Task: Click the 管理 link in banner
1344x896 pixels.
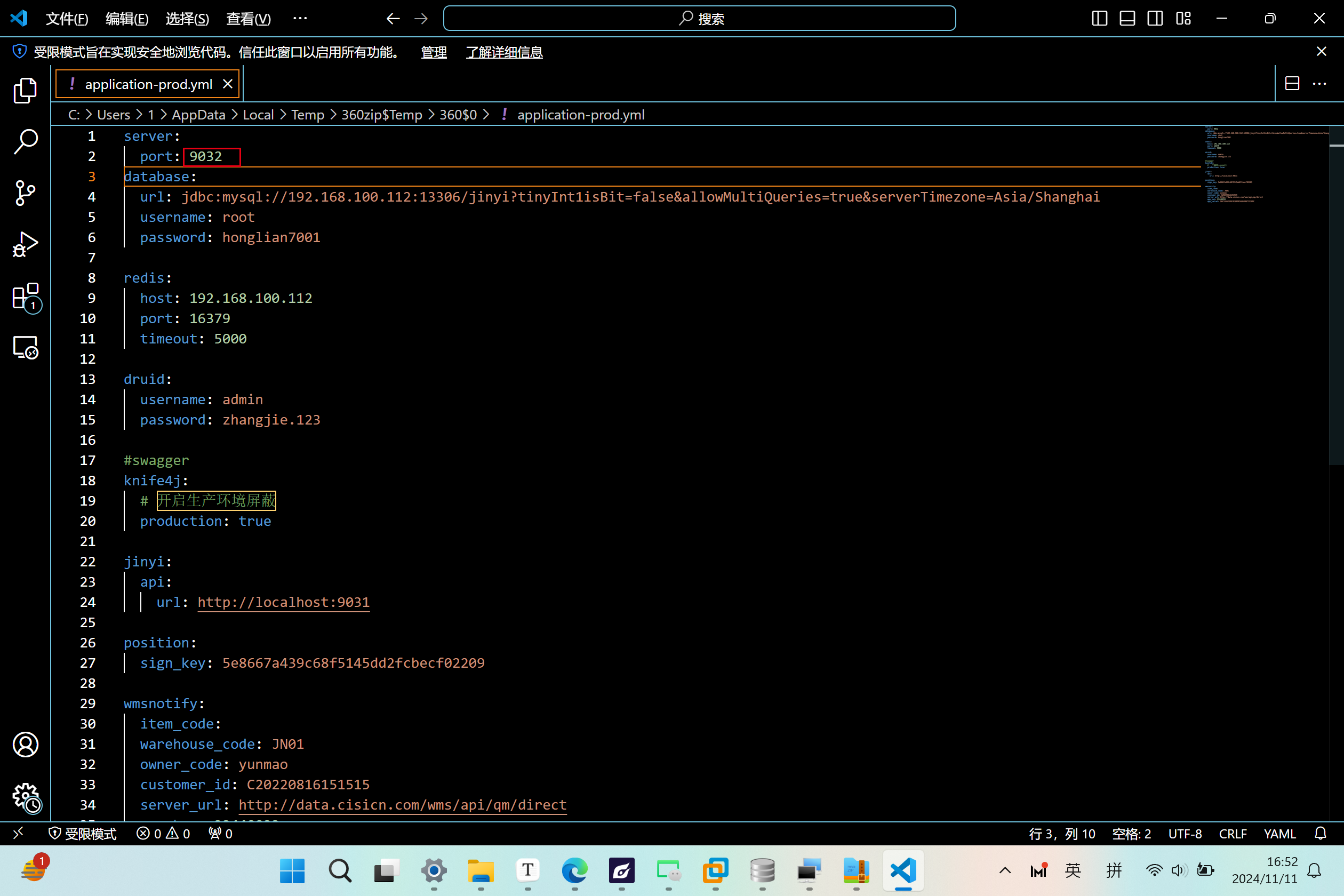Action: tap(434, 52)
